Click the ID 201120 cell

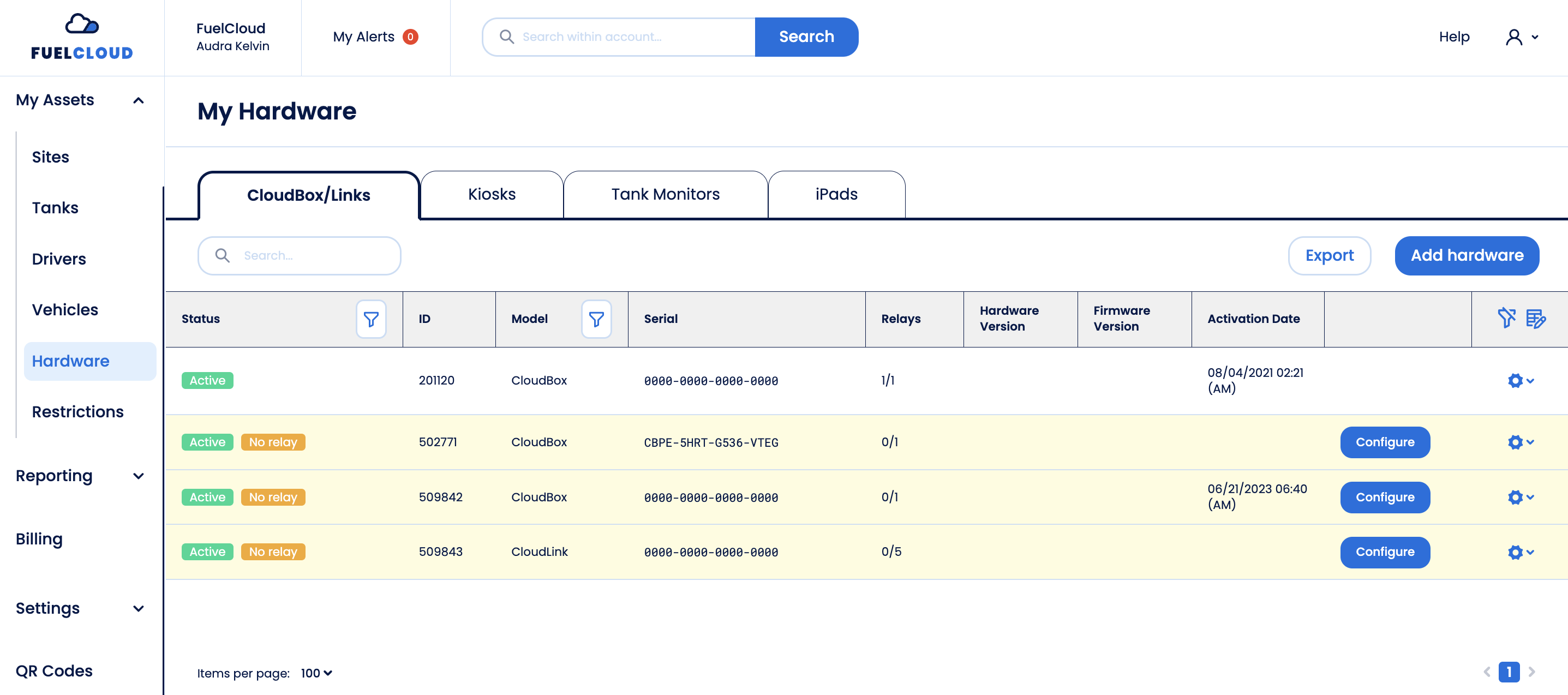pos(436,380)
